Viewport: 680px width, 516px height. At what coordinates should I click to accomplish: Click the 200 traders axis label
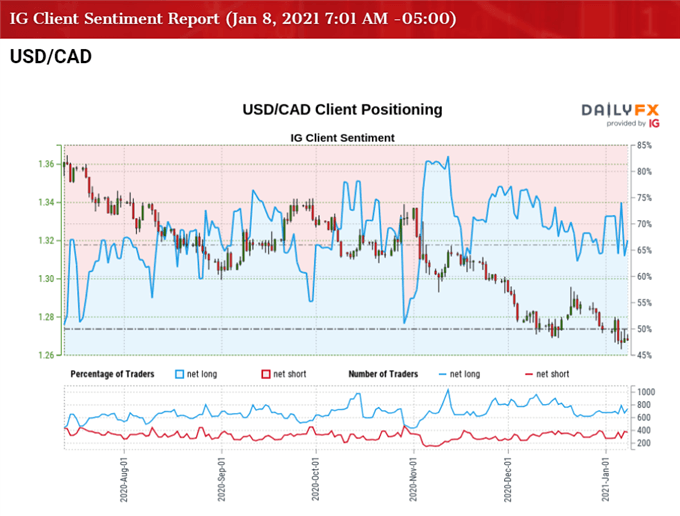pos(644,443)
